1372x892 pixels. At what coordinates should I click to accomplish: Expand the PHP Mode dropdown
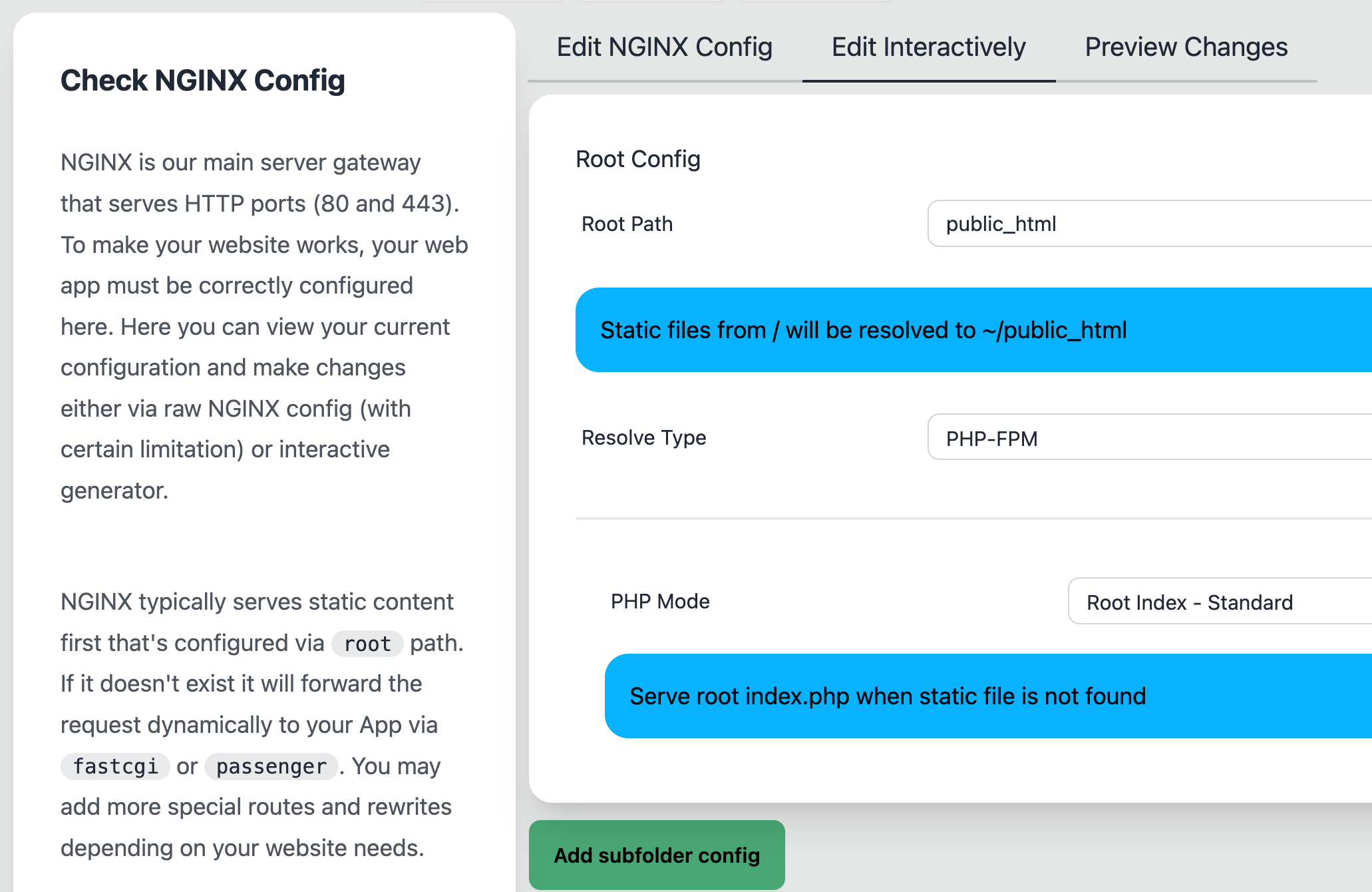point(1219,602)
